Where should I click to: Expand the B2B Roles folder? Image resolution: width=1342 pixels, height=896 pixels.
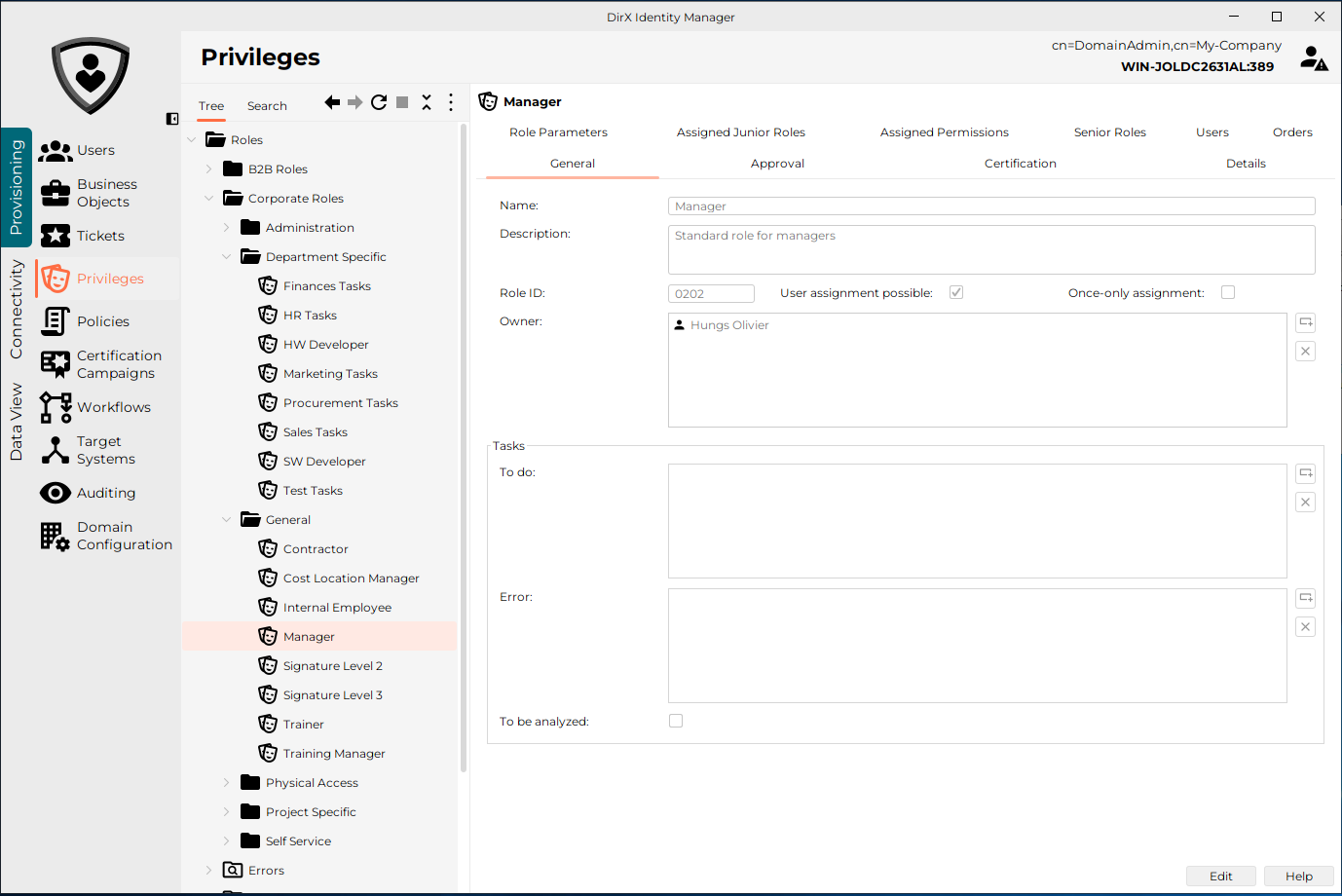pos(208,169)
